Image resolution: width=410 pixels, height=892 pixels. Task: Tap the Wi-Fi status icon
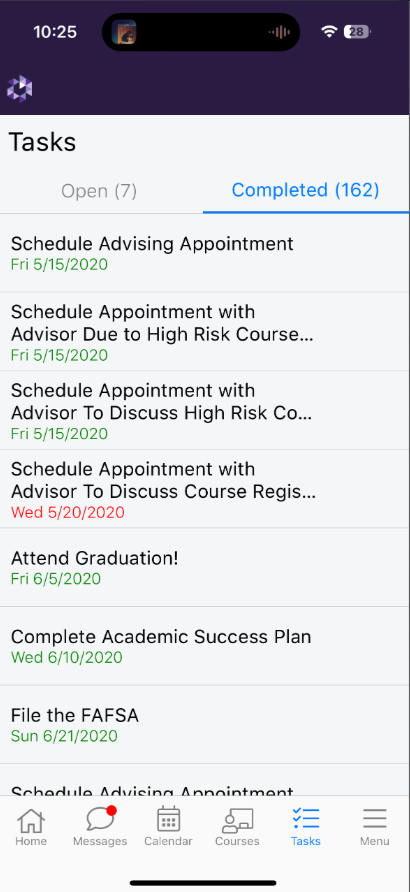(329, 32)
